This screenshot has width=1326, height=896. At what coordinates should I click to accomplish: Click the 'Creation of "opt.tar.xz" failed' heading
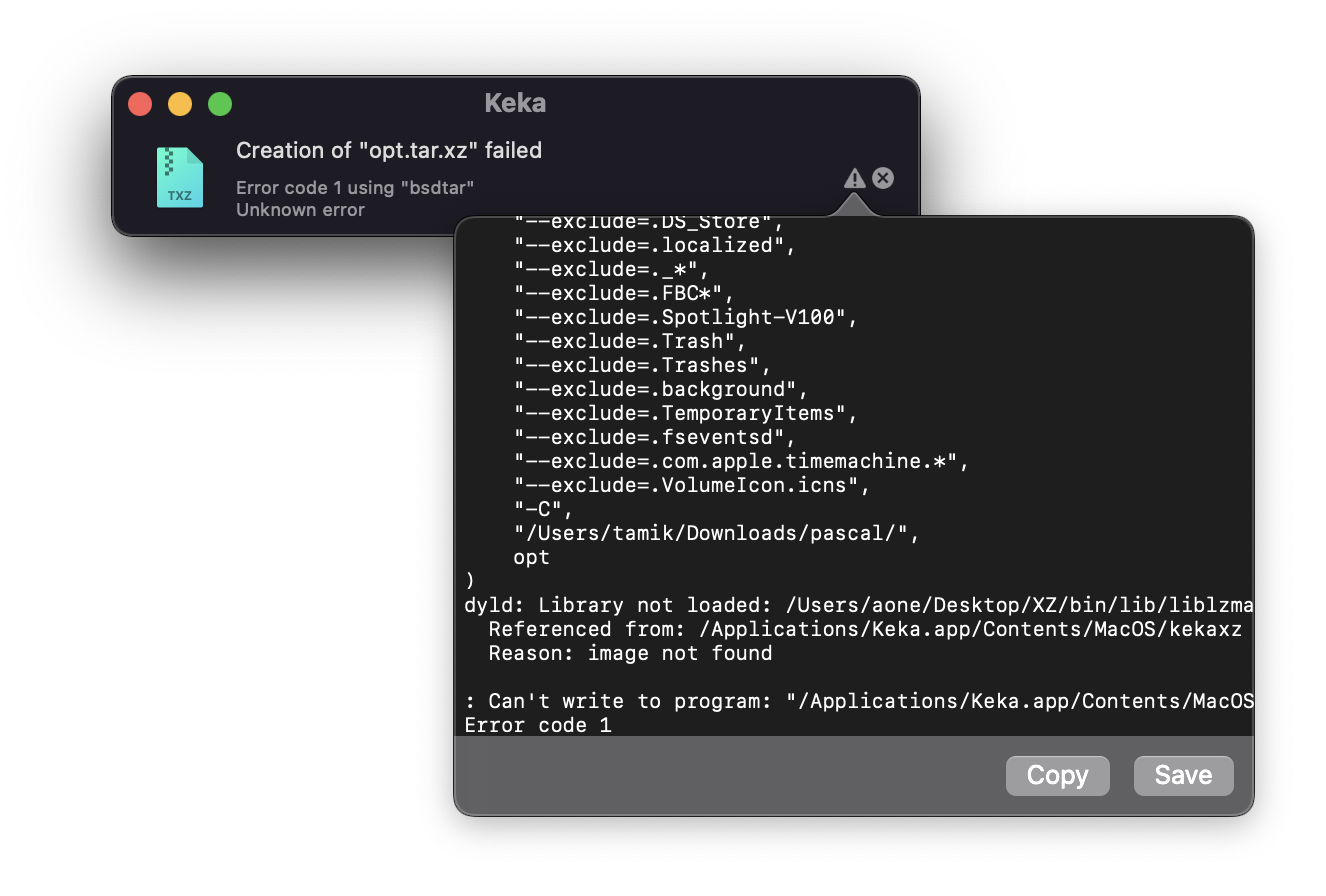pyautogui.click(x=389, y=151)
